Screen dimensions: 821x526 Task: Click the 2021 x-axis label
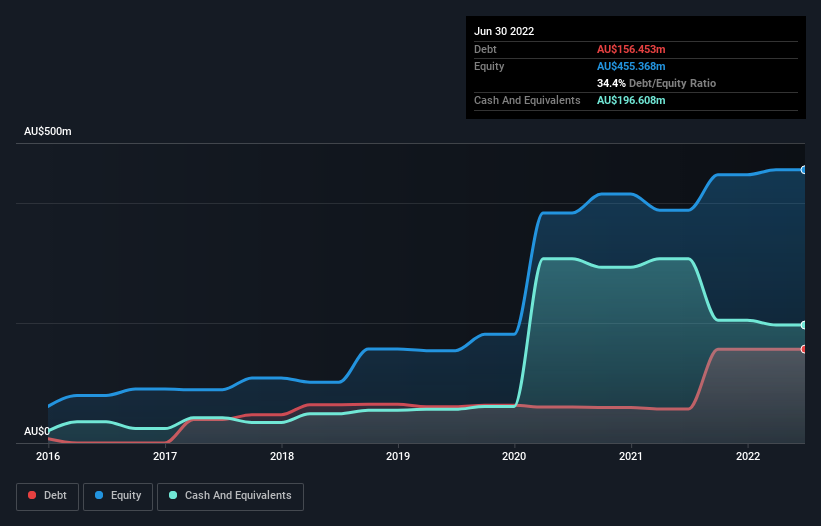[x=631, y=456]
